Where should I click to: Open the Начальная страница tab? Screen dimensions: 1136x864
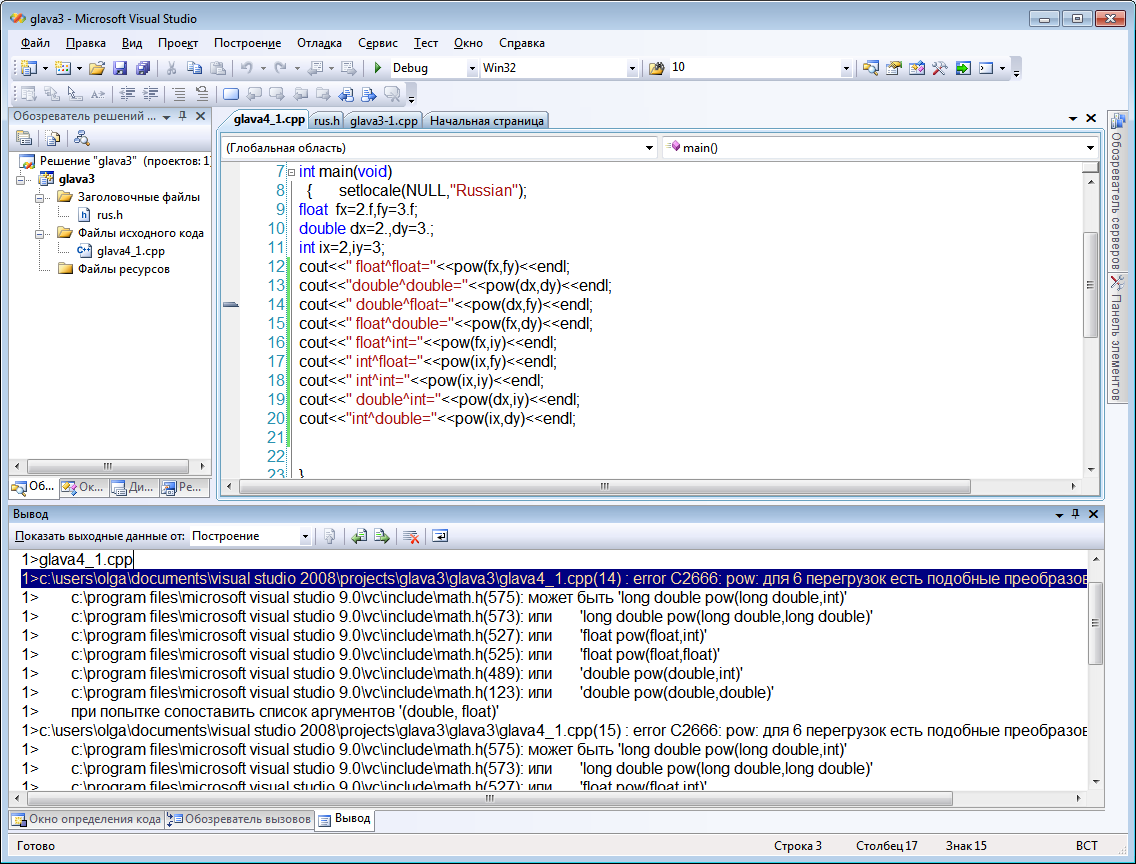point(487,121)
